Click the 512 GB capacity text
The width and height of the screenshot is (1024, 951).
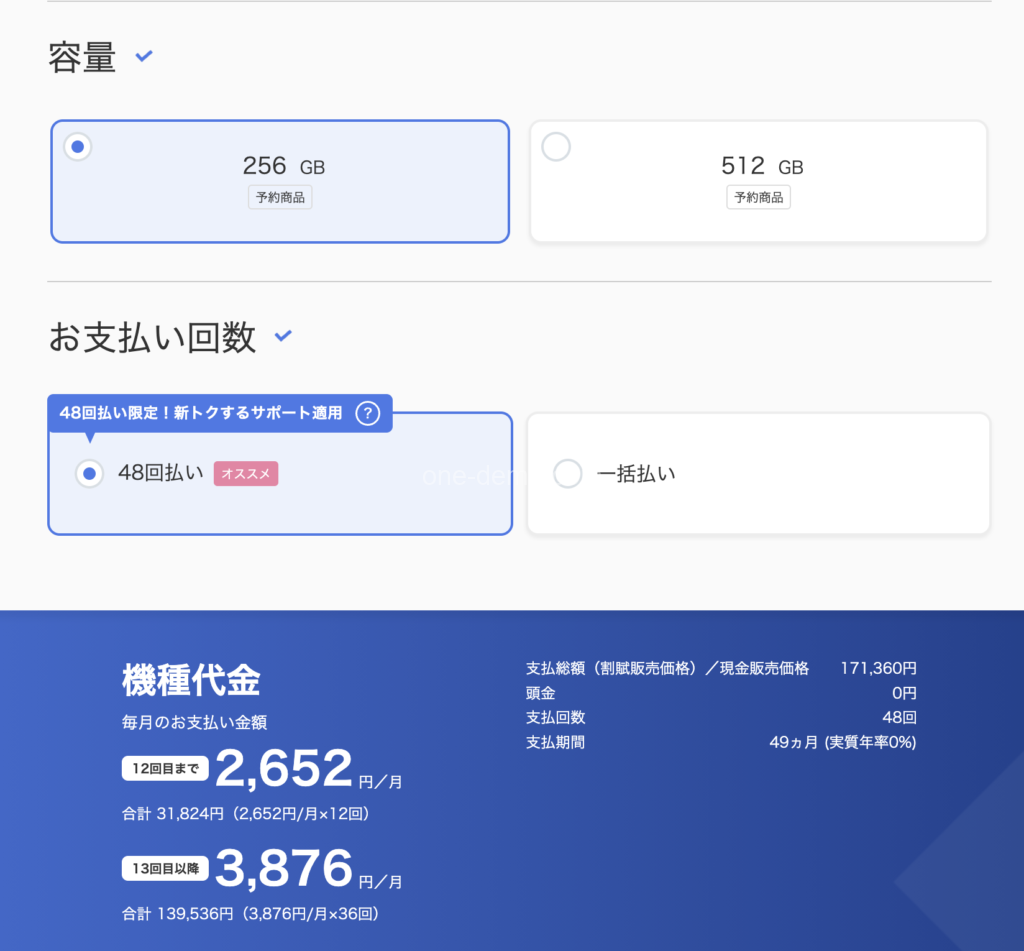coord(761,166)
